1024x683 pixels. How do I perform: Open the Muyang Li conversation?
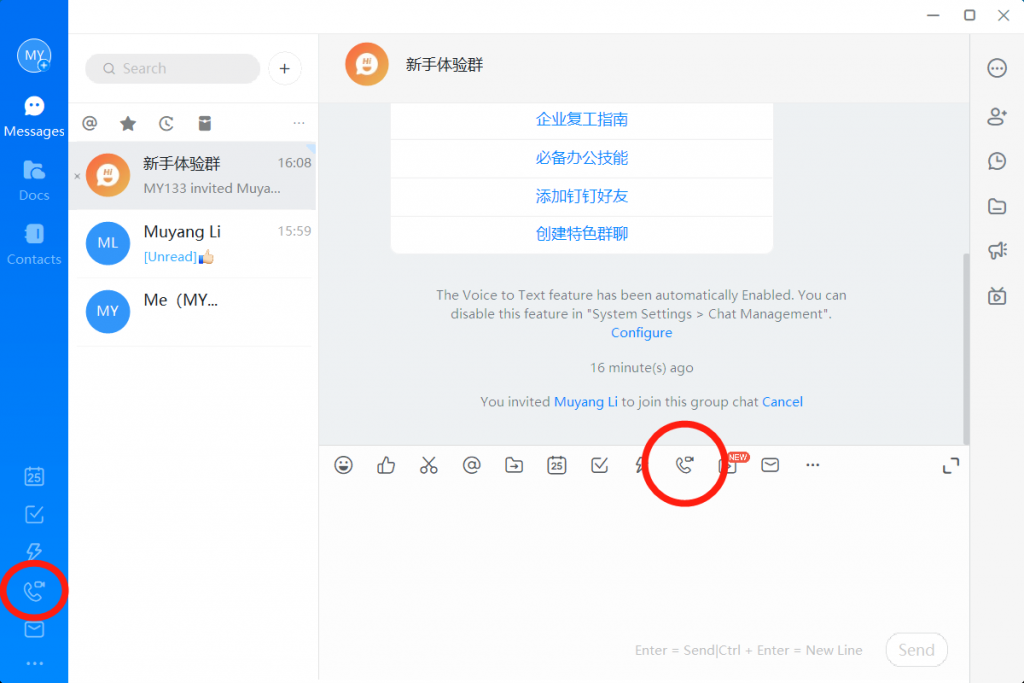[x=192, y=244]
